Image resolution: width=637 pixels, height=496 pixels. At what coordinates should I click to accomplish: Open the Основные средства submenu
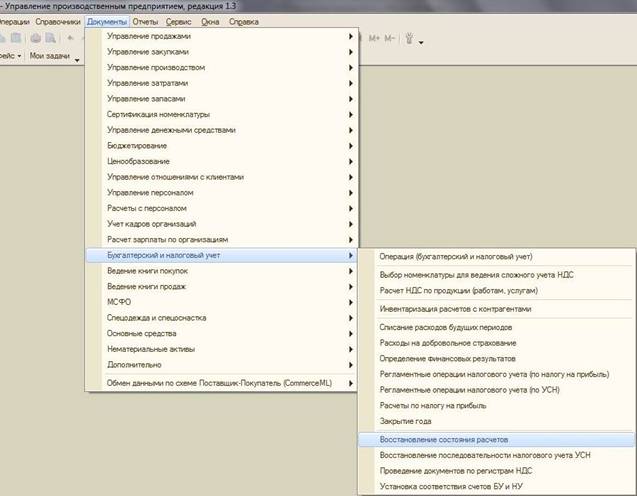coord(222,334)
